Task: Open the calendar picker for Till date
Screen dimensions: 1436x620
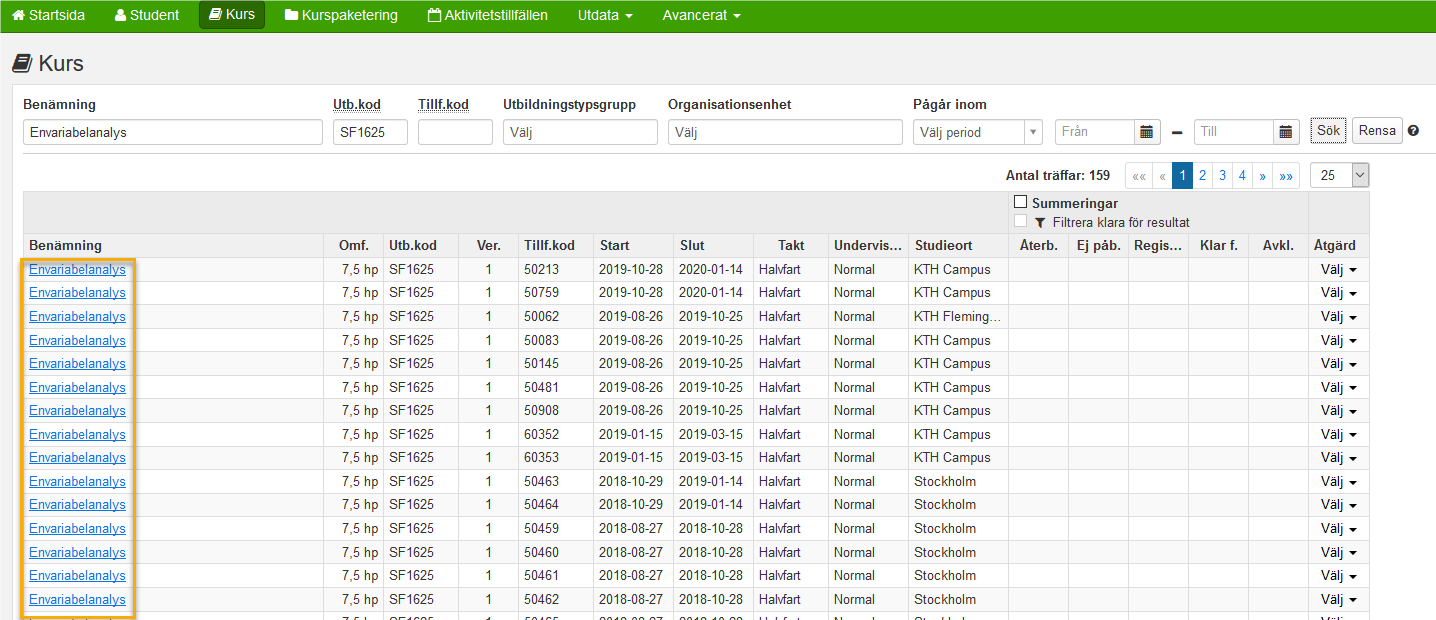Action: click(1287, 132)
